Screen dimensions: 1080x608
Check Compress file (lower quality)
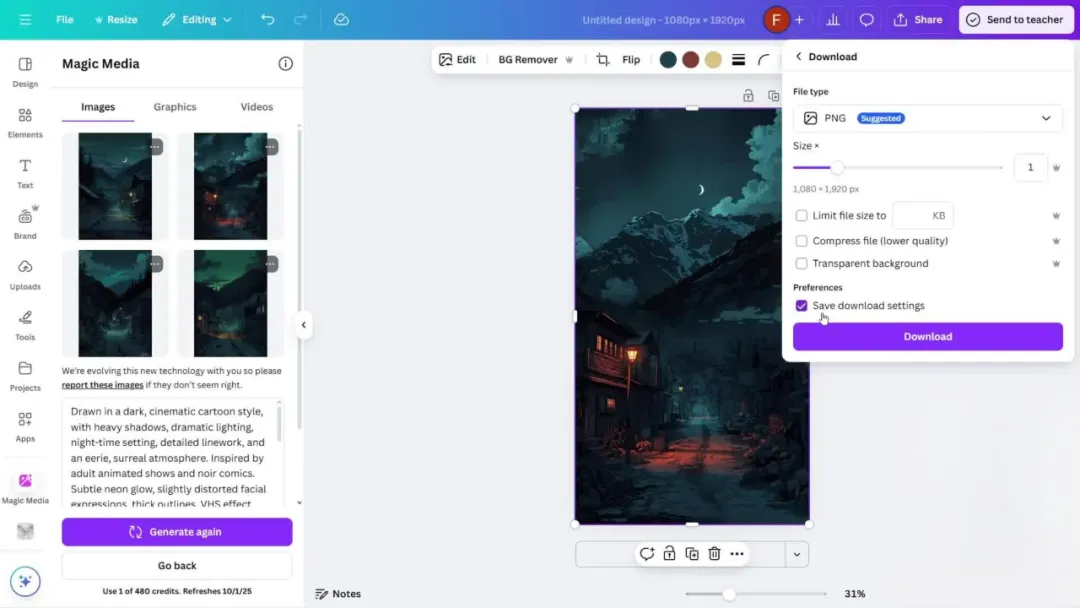[801, 241]
